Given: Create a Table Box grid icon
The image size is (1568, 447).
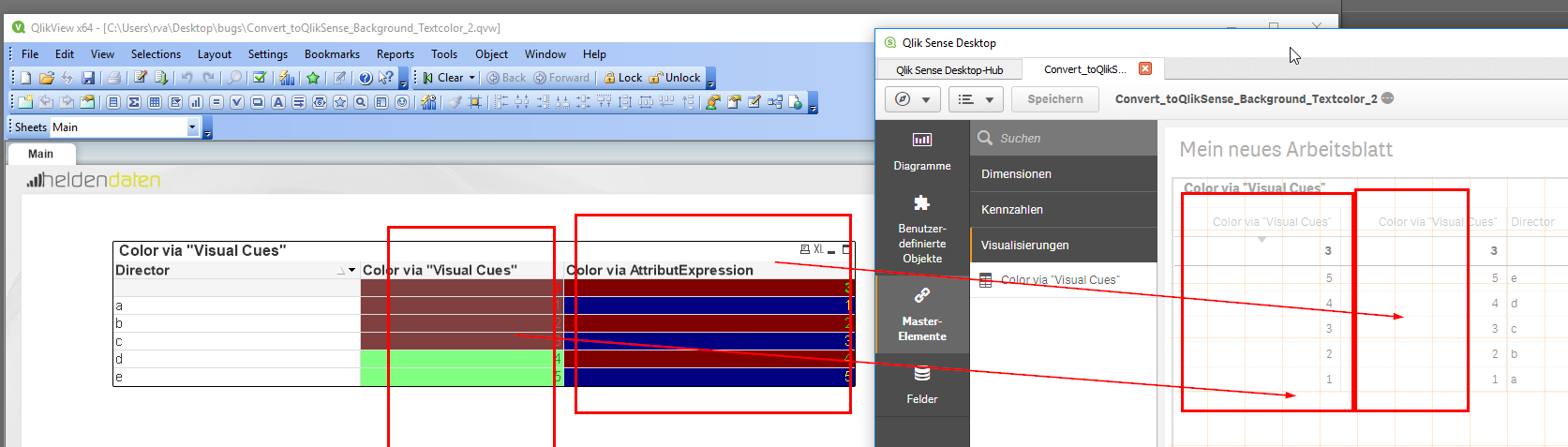Looking at the screenshot, I should (x=155, y=102).
